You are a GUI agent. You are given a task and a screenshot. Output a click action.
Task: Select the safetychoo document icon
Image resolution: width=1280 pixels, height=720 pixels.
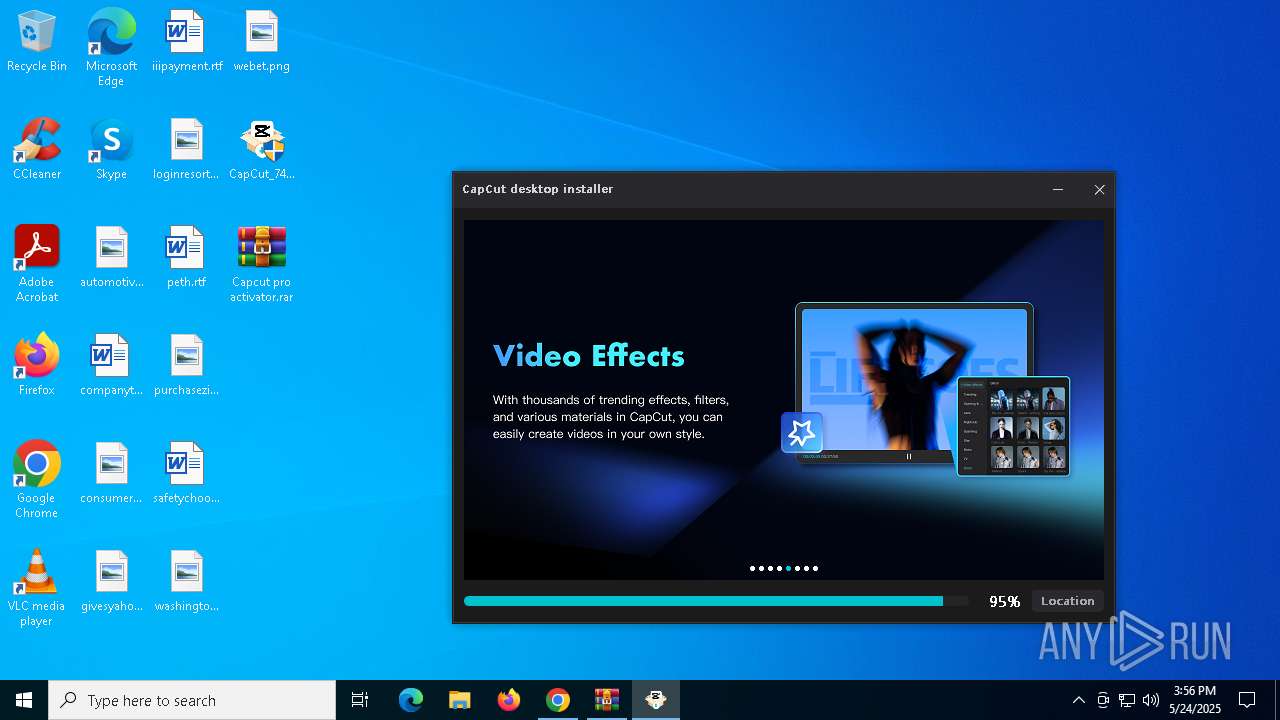pyautogui.click(x=186, y=474)
